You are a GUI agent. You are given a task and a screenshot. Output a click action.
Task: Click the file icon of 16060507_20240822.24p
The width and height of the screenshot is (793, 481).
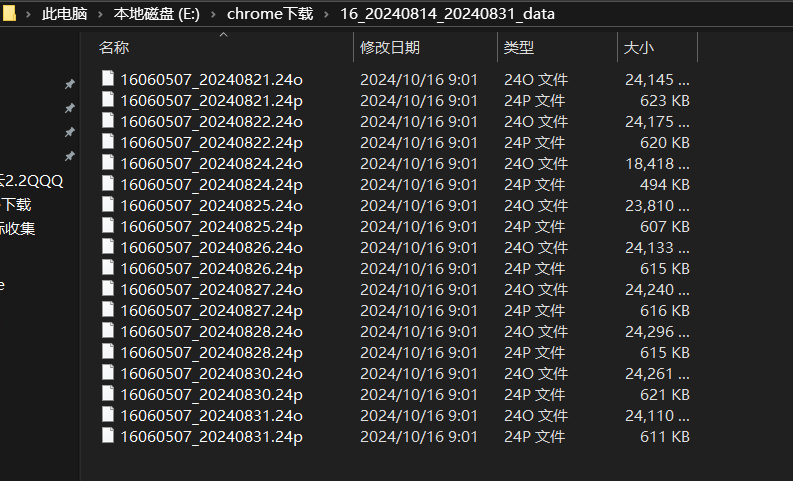(108, 142)
